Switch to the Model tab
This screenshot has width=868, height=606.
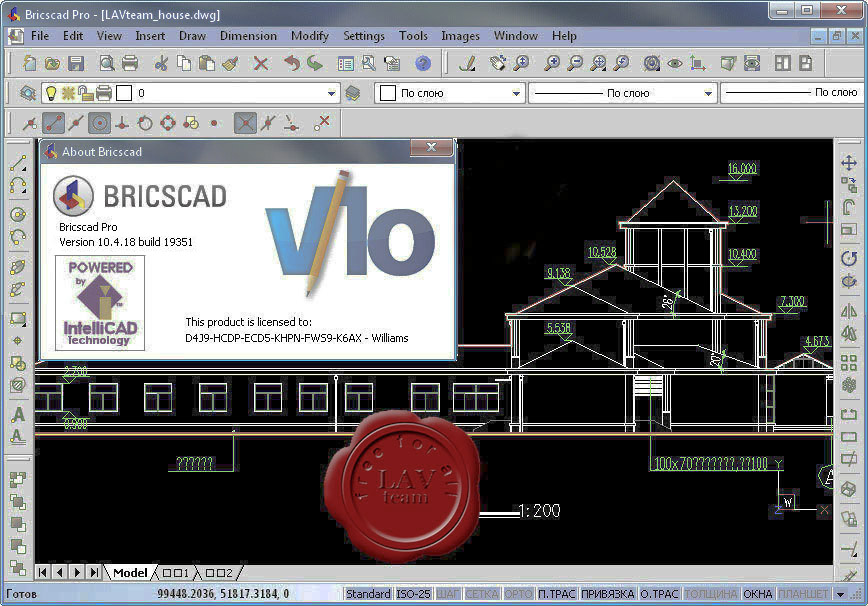tap(130, 573)
